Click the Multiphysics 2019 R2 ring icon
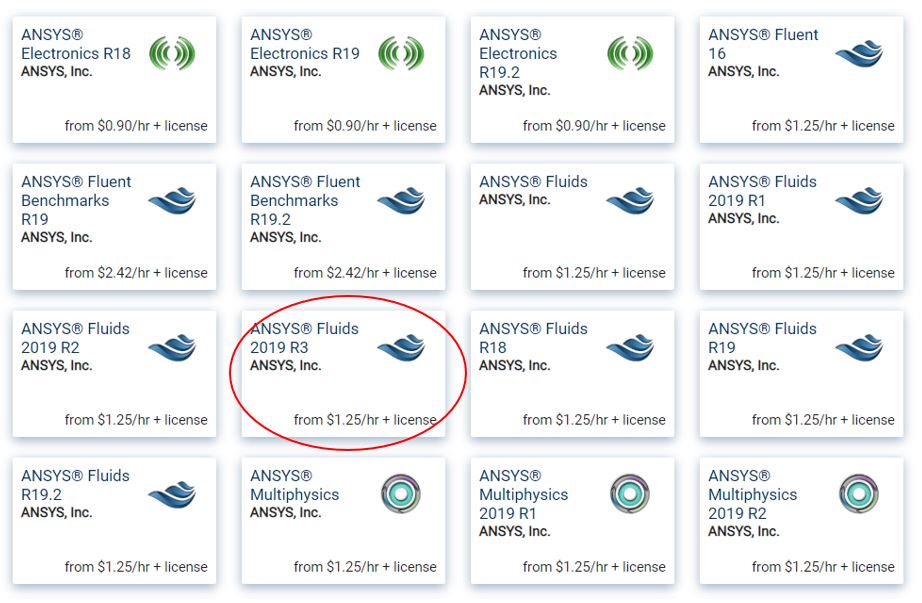 [859, 494]
